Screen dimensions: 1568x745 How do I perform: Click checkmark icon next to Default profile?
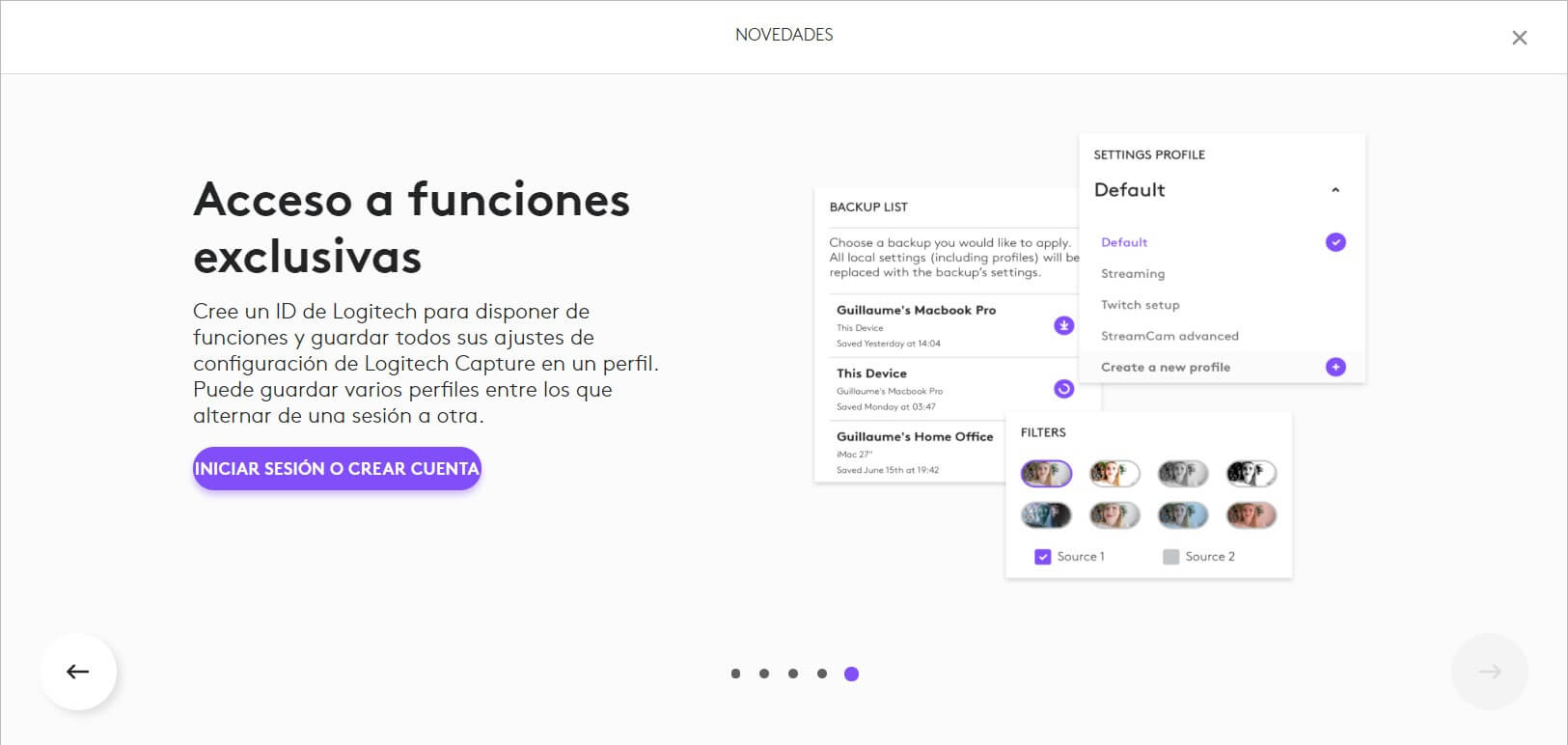coord(1335,242)
